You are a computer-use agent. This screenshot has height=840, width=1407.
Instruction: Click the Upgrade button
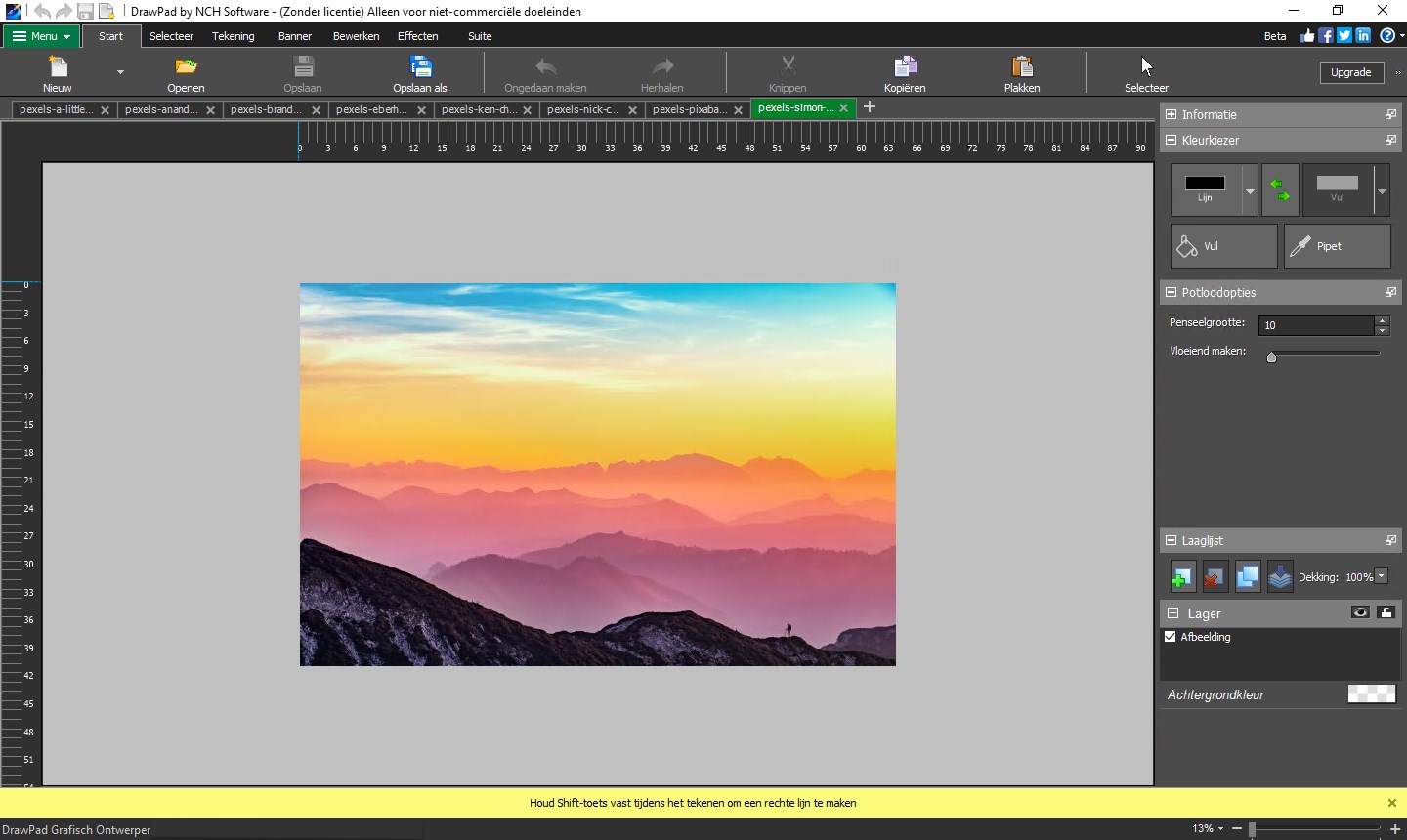(x=1350, y=72)
